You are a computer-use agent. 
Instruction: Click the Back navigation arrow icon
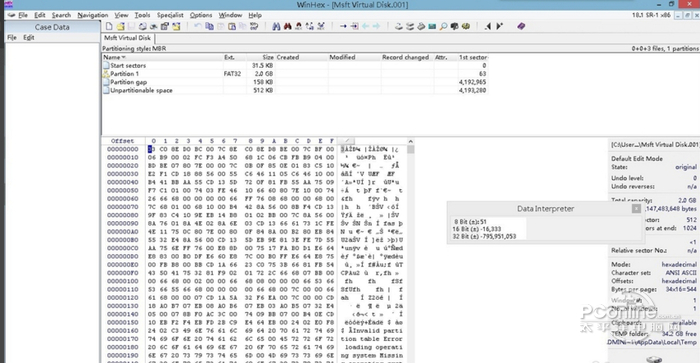(x=365, y=26)
